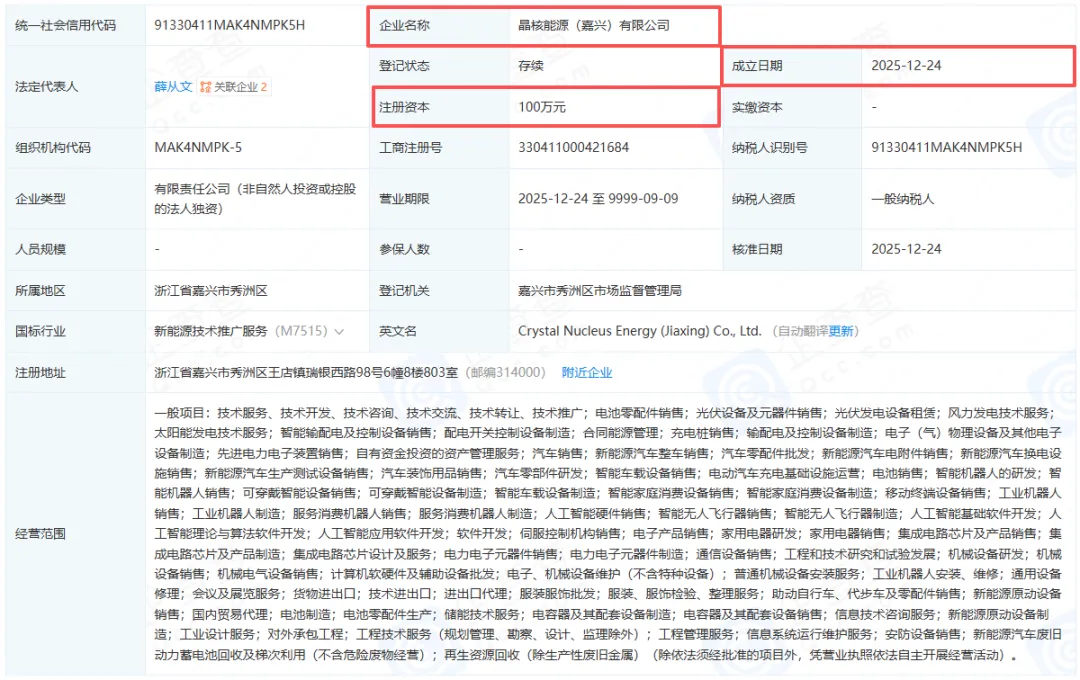Click postal code (邮编314000) text

point(505,373)
